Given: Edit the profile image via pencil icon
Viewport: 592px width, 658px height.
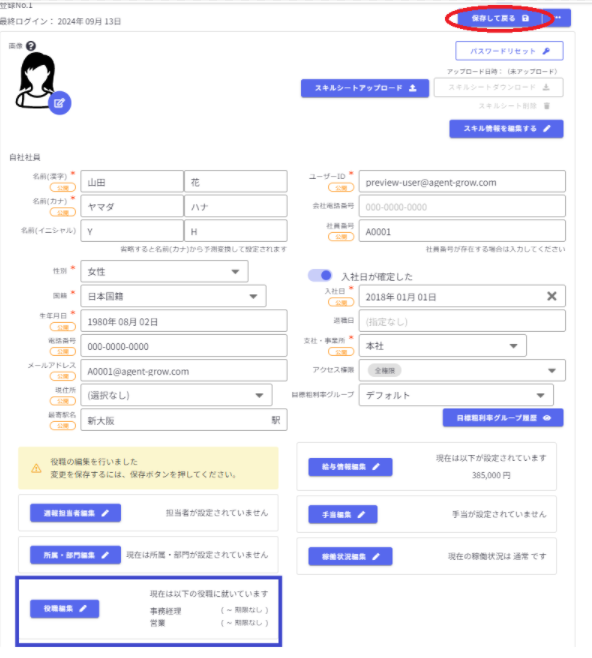Looking at the screenshot, I should coord(59,103).
